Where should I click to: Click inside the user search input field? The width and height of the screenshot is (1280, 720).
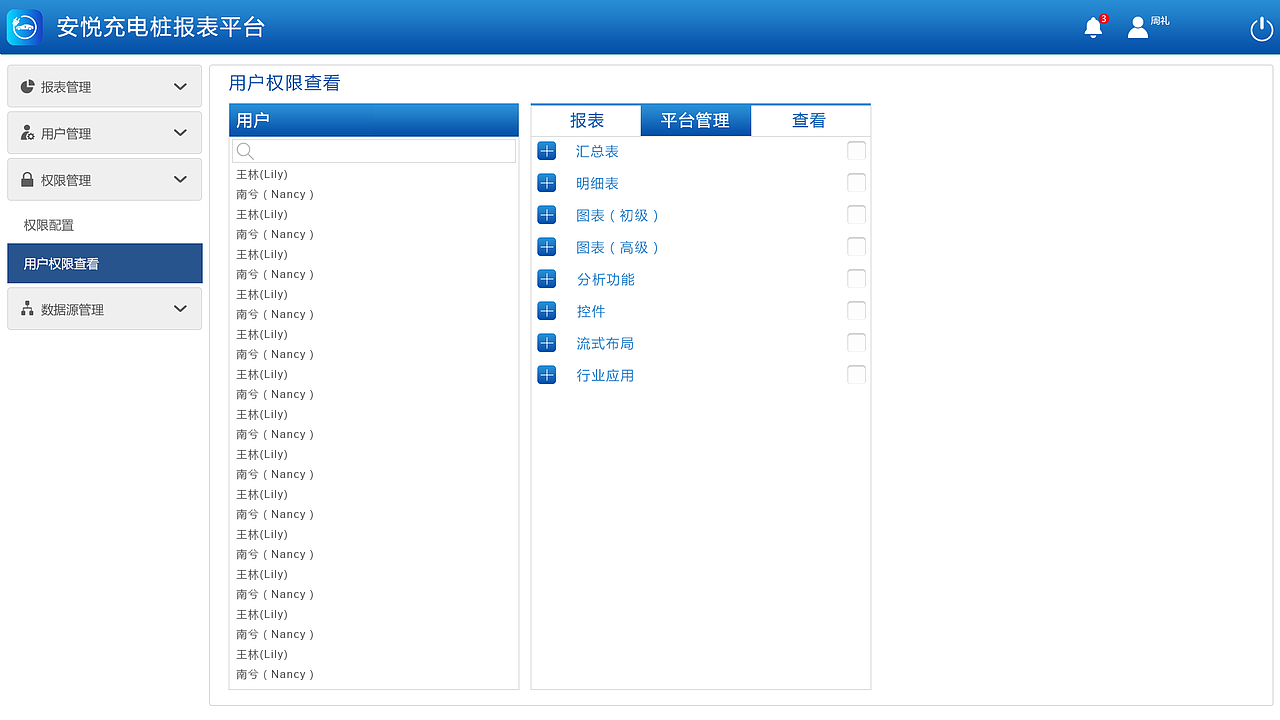click(380, 150)
